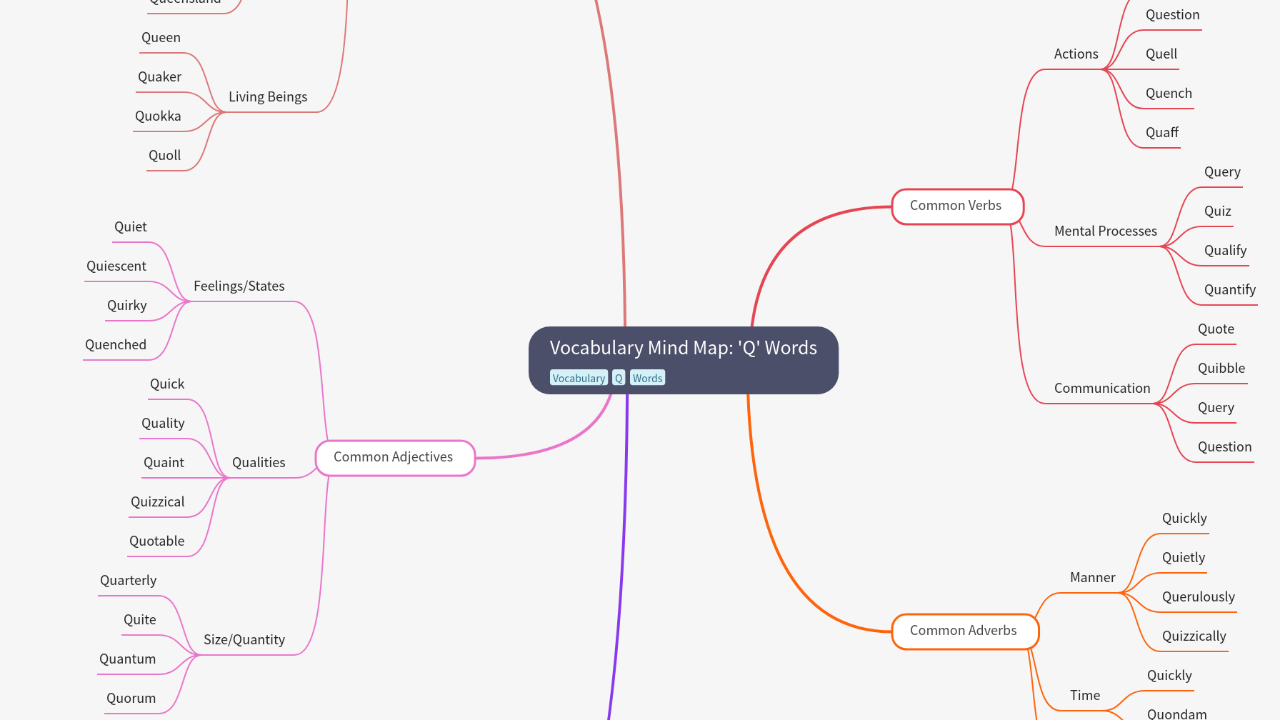The height and width of the screenshot is (720, 1280).
Task: Select the Living Beings branch
Action: pos(267,97)
